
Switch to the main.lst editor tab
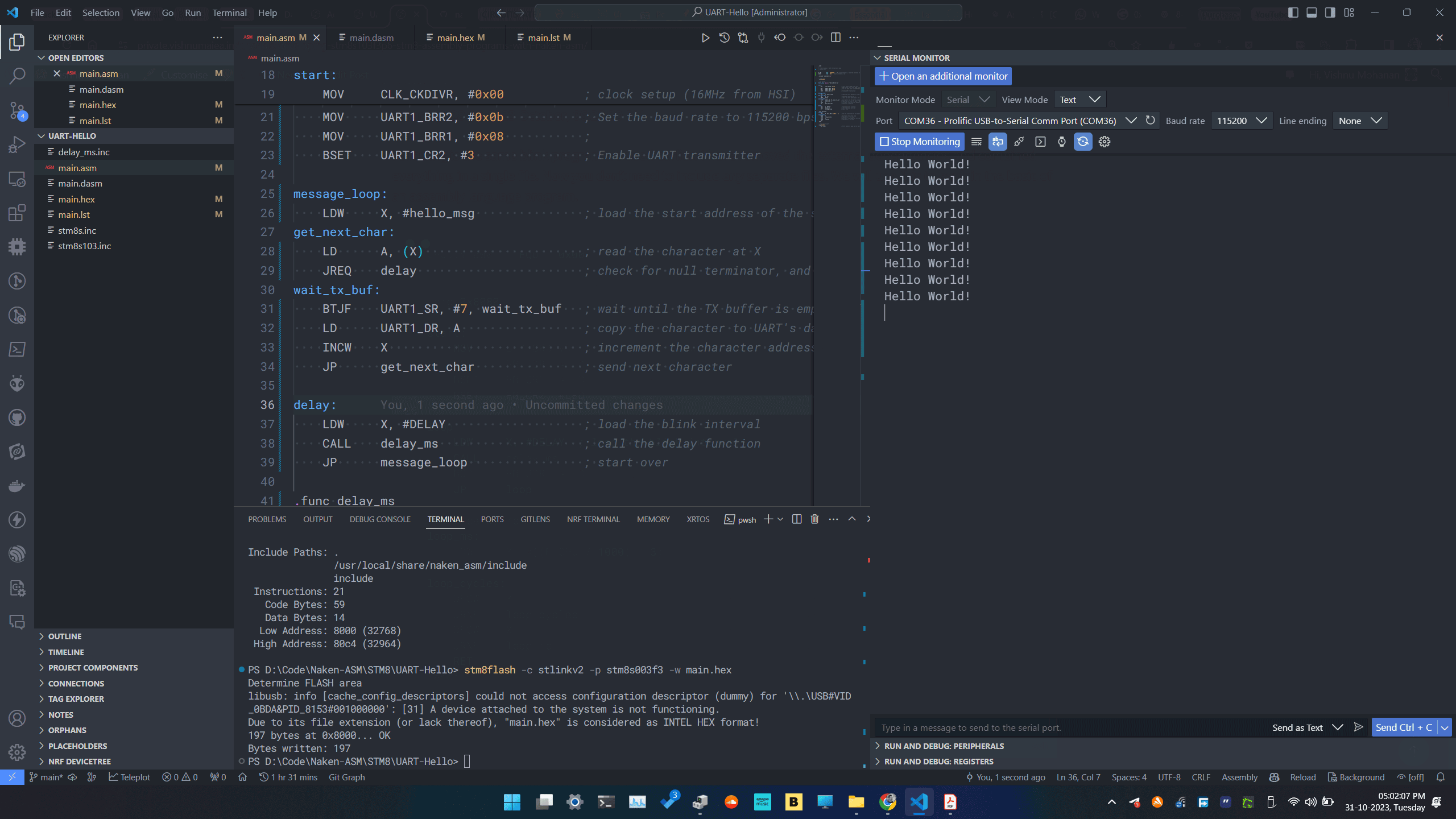click(543, 38)
